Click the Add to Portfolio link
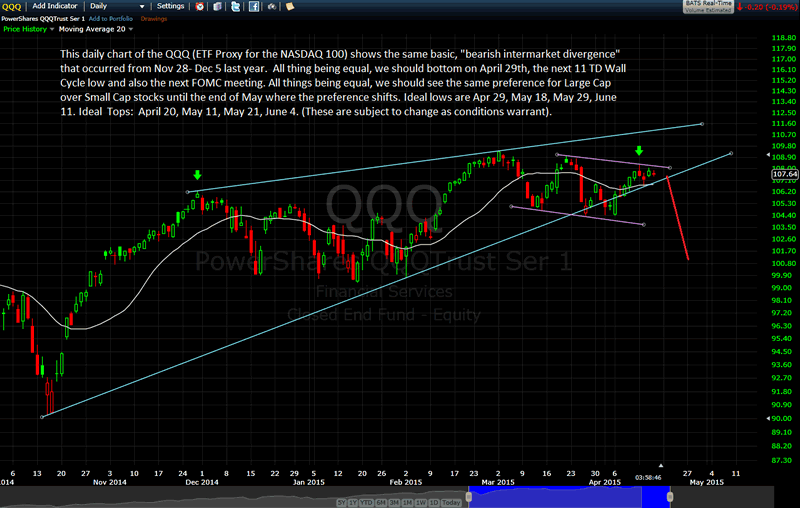The height and width of the screenshot is (508, 800). 111,19
